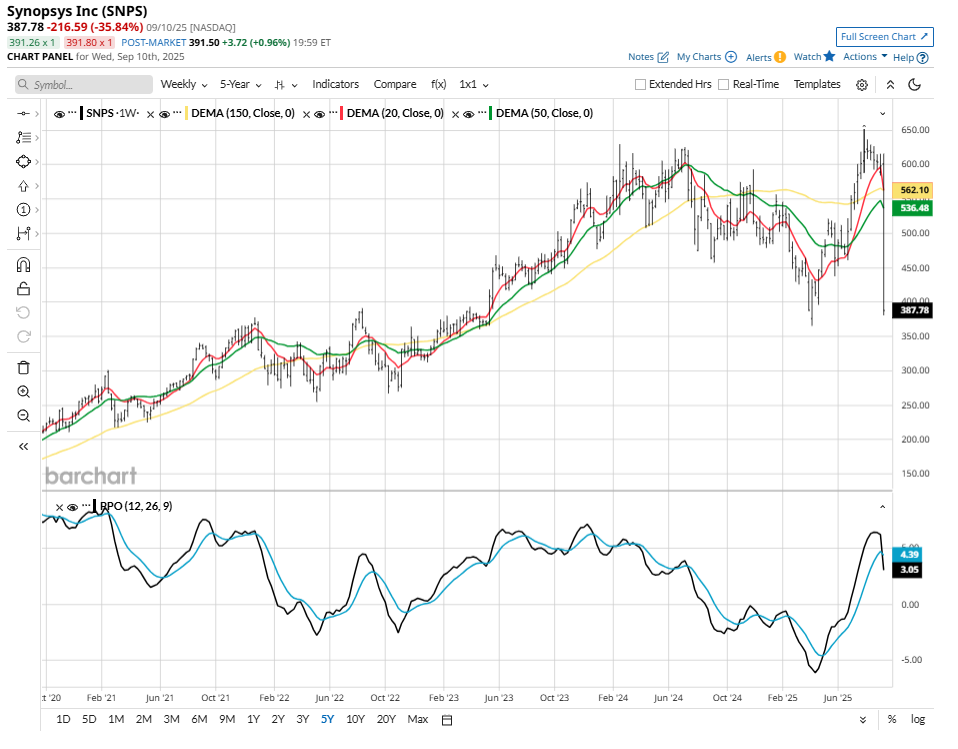Select the up arrow marker tool
The image size is (958, 749).
[x=23, y=186]
